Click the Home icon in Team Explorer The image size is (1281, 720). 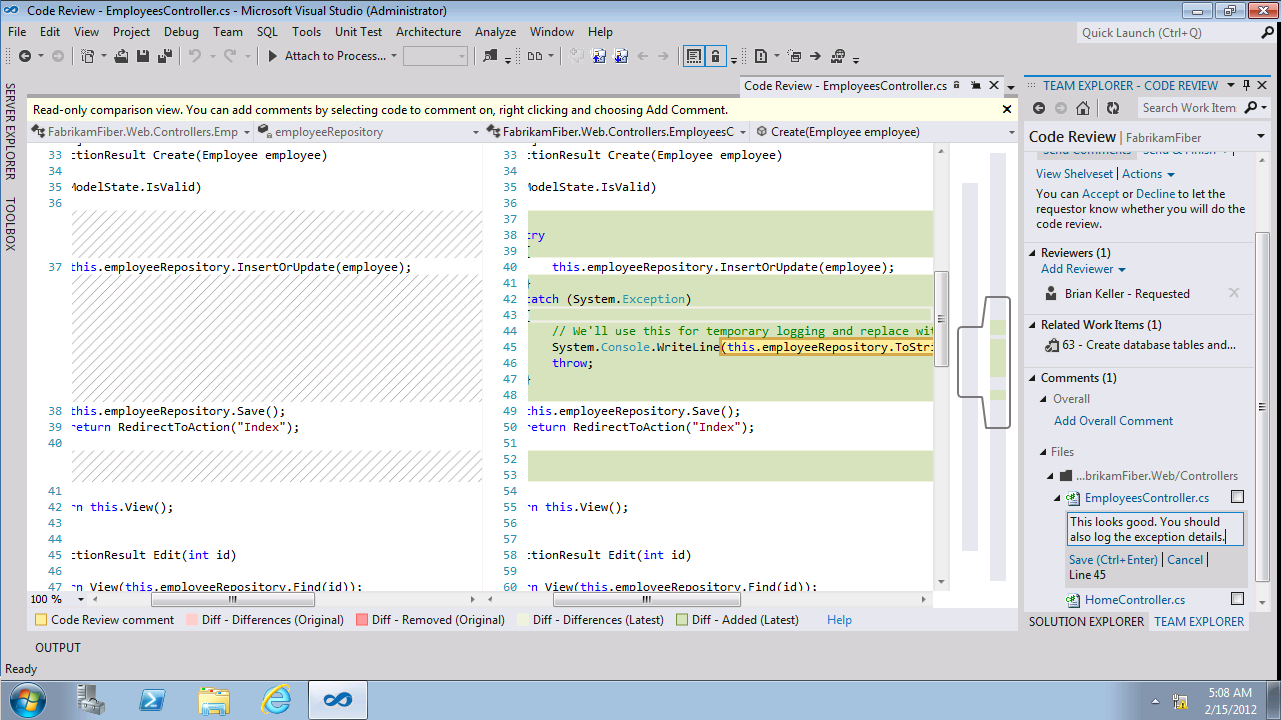(1085, 108)
